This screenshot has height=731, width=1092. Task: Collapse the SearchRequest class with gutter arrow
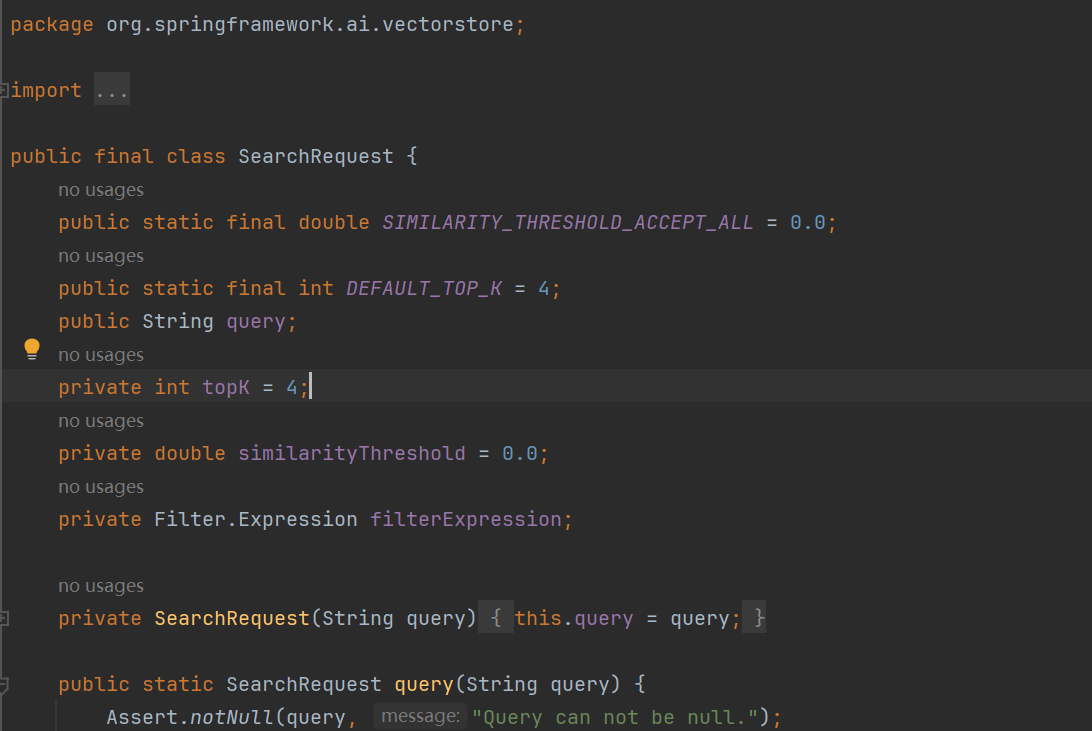5,156
